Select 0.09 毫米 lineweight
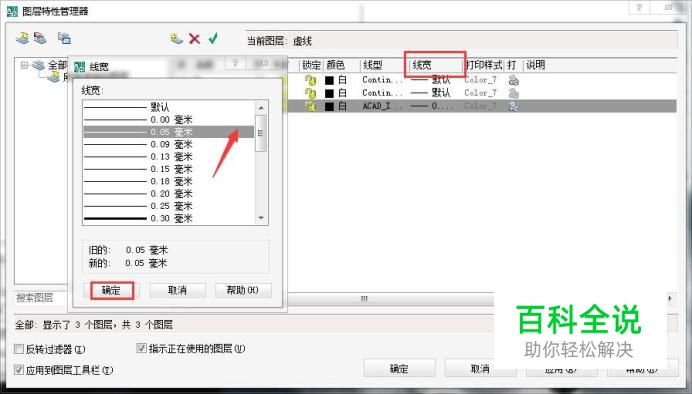The height and width of the screenshot is (394, 692). [169, 144]
